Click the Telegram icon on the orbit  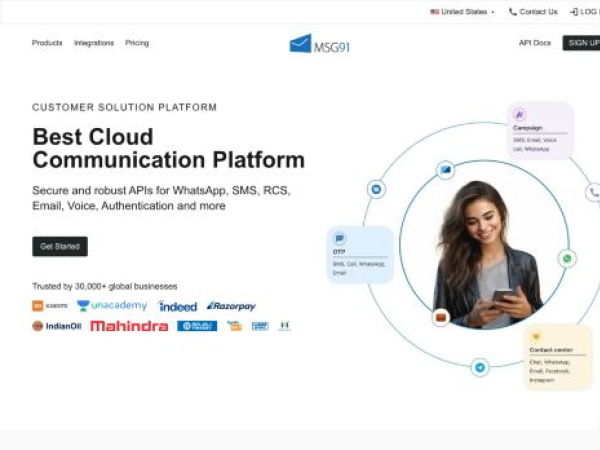(480, 368)
